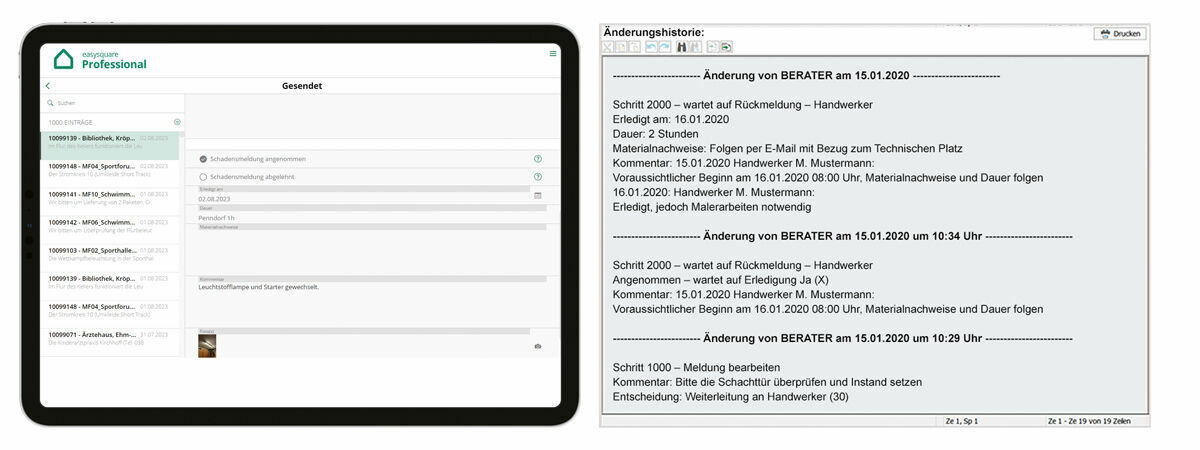
Task: Select the Schadensmeldung abgelehnt option
Action: pos(203,177)
